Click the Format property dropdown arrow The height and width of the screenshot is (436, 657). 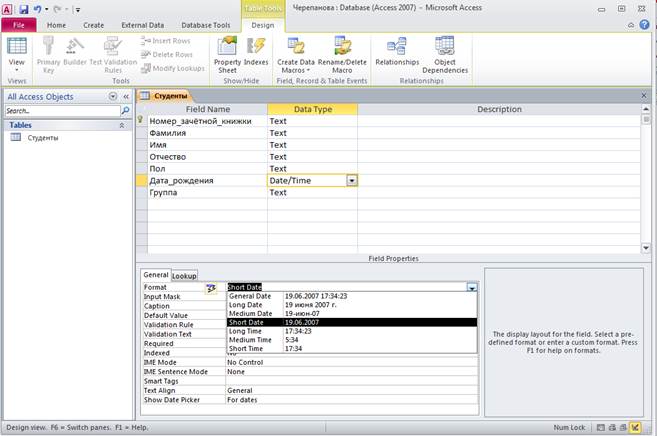point(472,287)
